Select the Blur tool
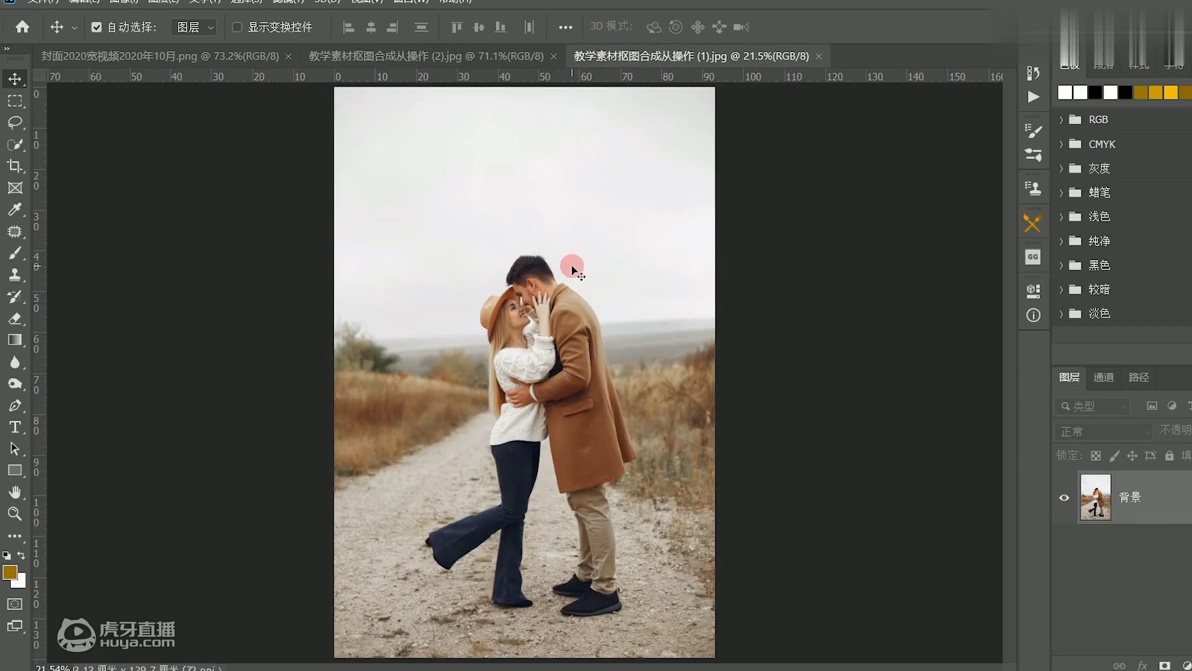Viewport: 1192px width, 671px height. pyautogui.click(x=14, y=362)
